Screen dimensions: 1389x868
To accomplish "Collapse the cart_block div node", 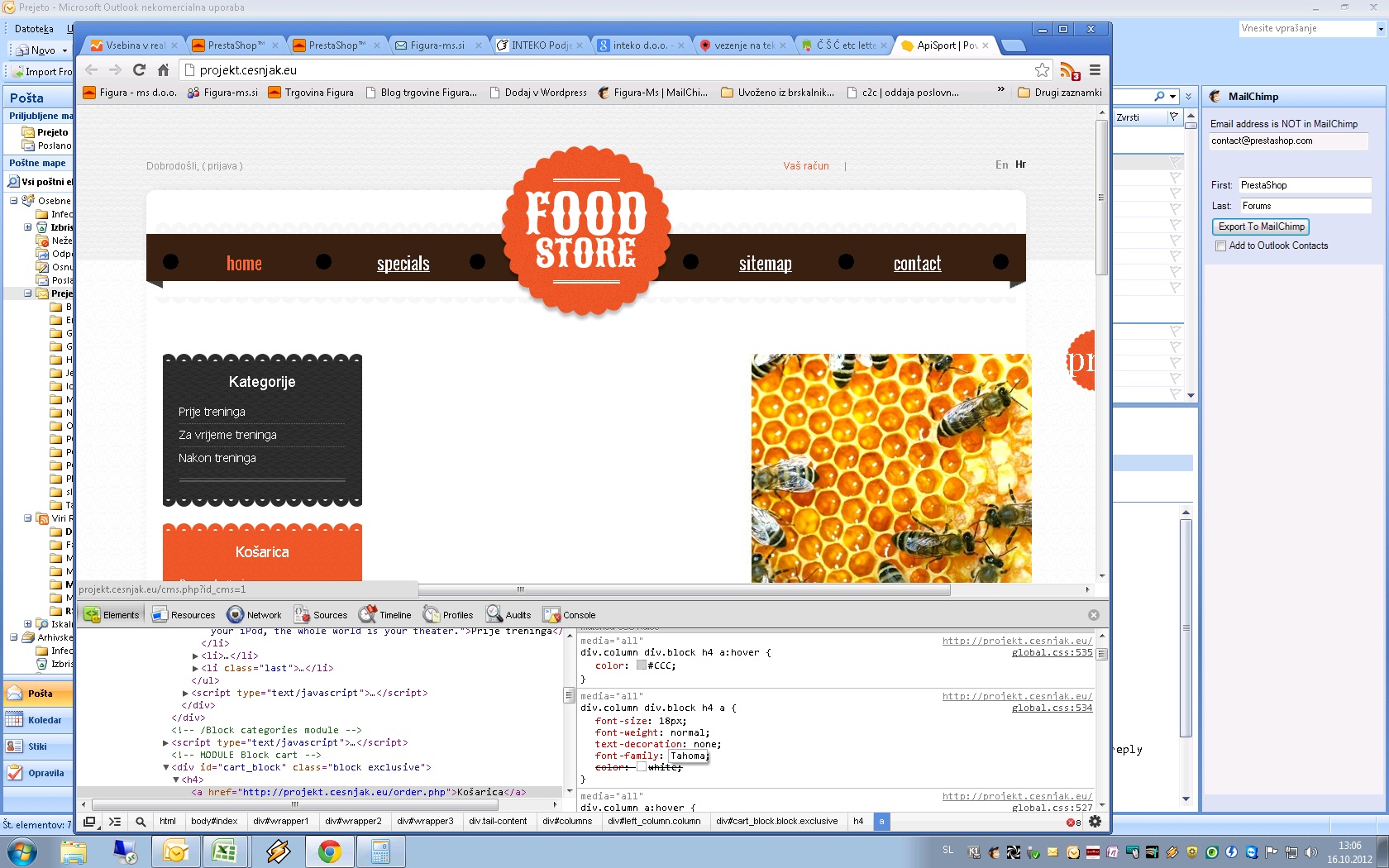I will 166,767.
